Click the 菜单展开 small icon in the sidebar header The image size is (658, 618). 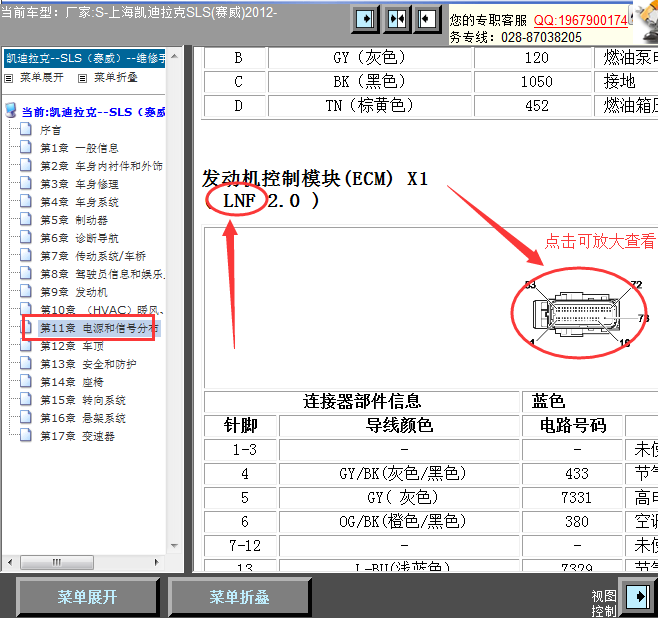tap(8, 78)
